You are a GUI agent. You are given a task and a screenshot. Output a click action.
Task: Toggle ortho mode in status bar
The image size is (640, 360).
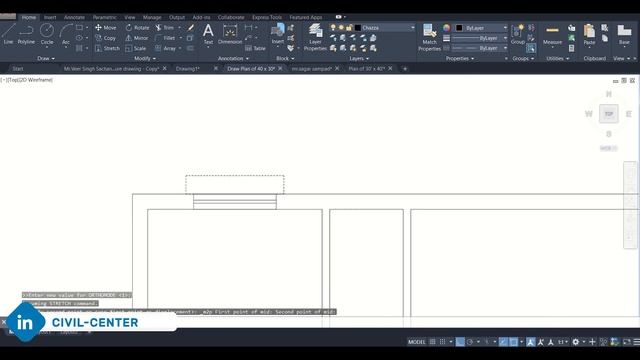point(460,342)
